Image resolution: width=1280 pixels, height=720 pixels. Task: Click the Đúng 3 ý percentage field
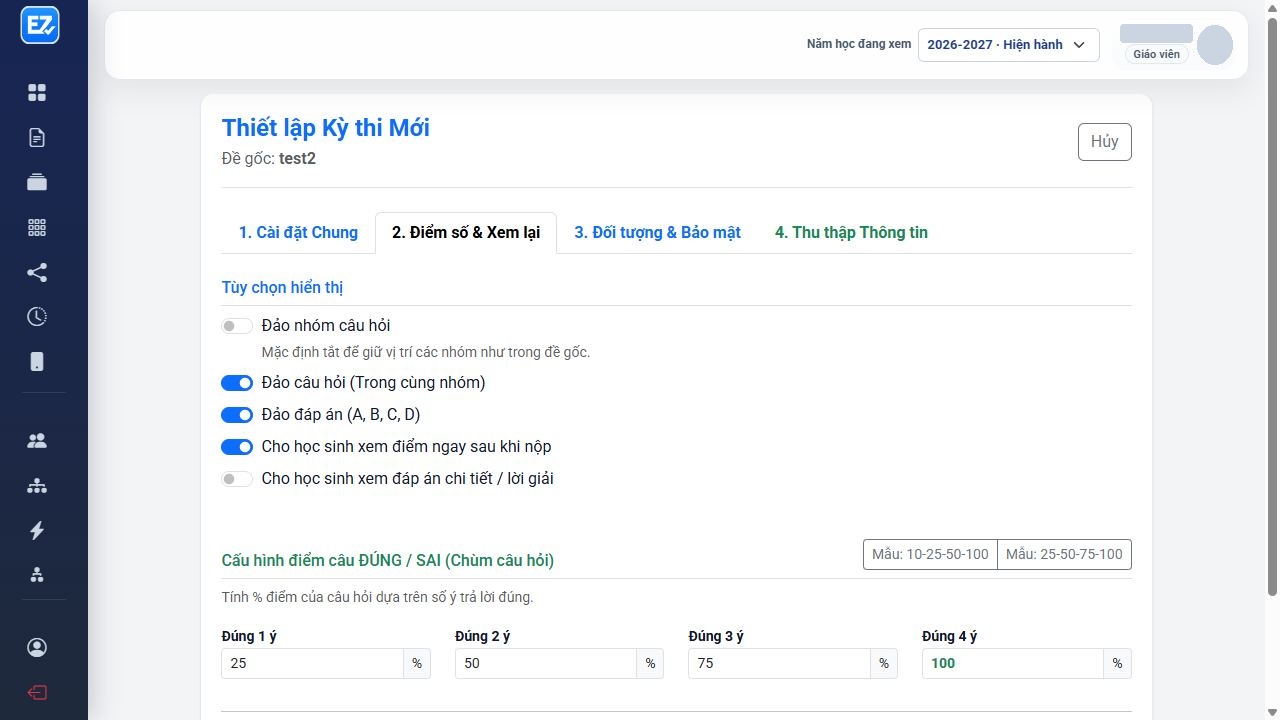tap(779, 663)
